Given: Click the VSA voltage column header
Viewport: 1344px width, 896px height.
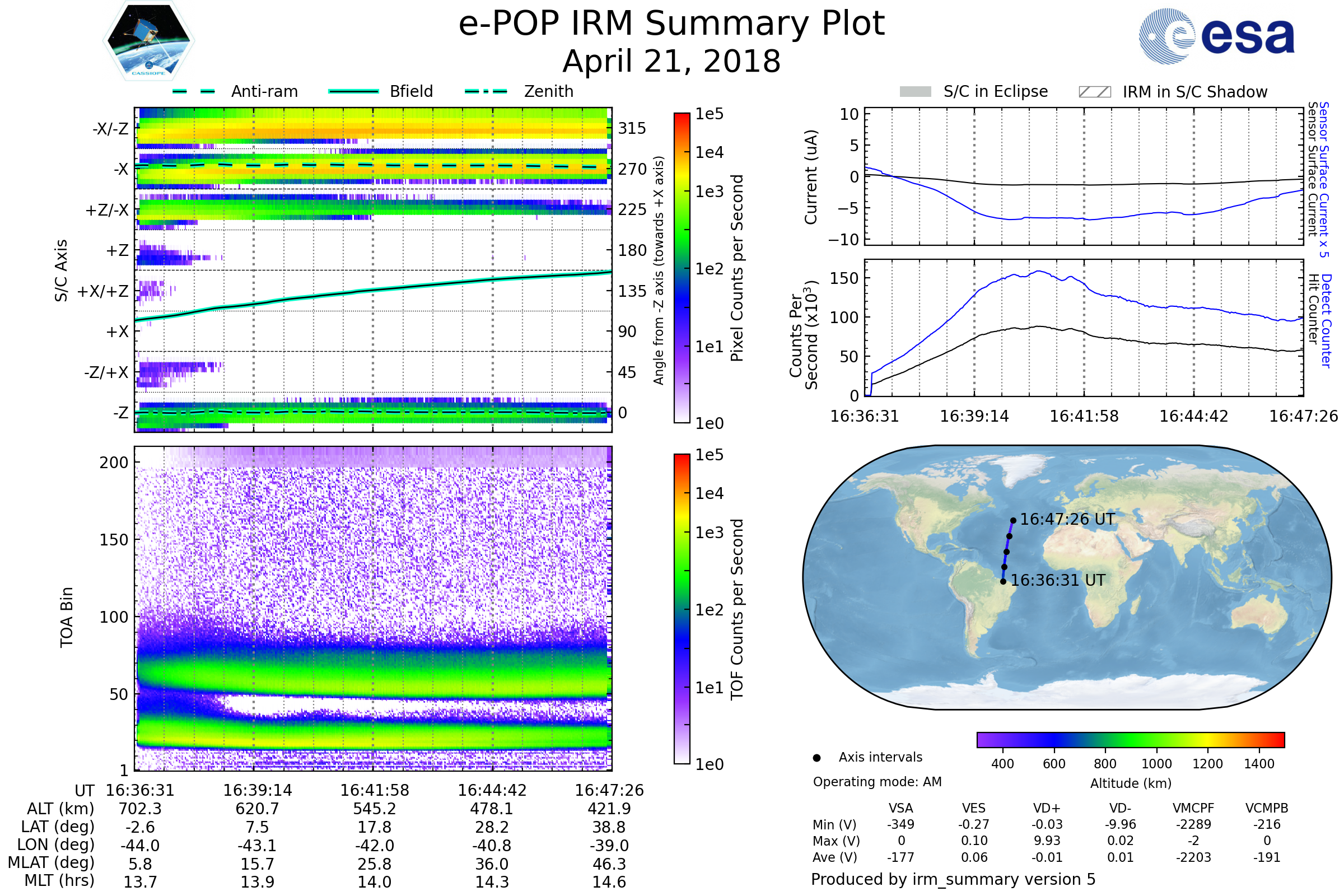Looking at the screenshot, I should tap(900, 808).
